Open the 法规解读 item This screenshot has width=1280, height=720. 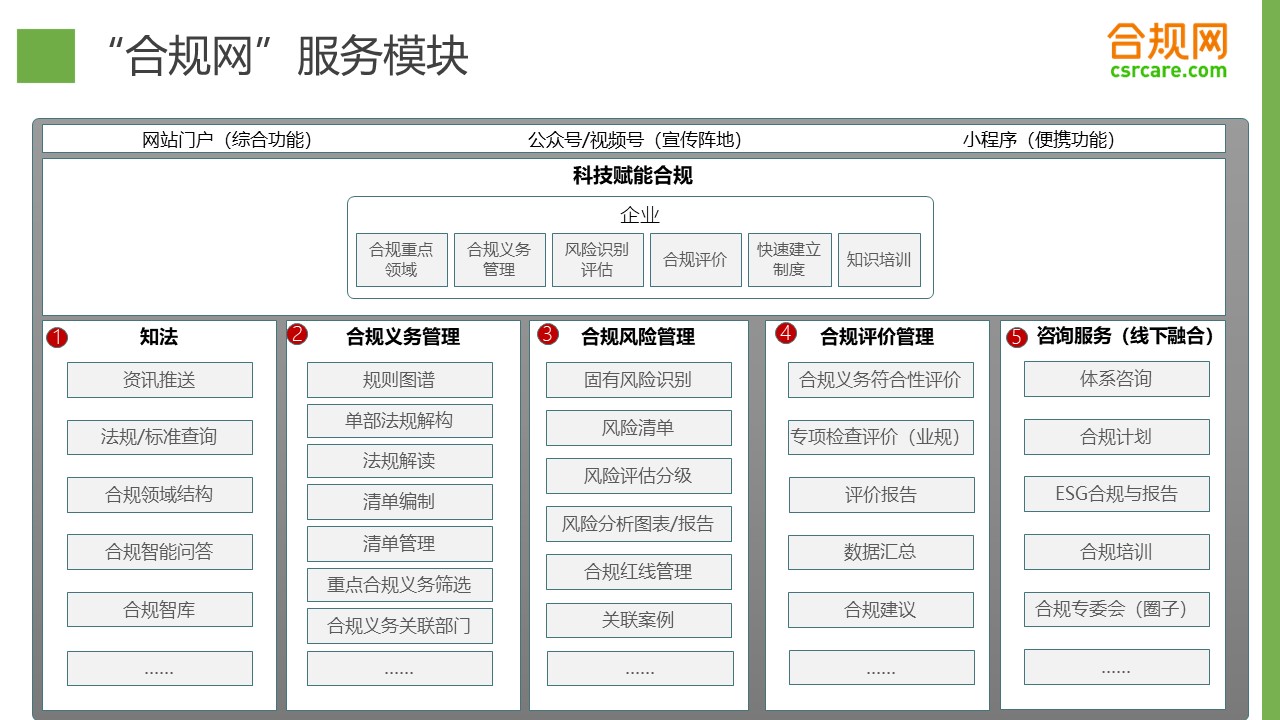(400, 461)
